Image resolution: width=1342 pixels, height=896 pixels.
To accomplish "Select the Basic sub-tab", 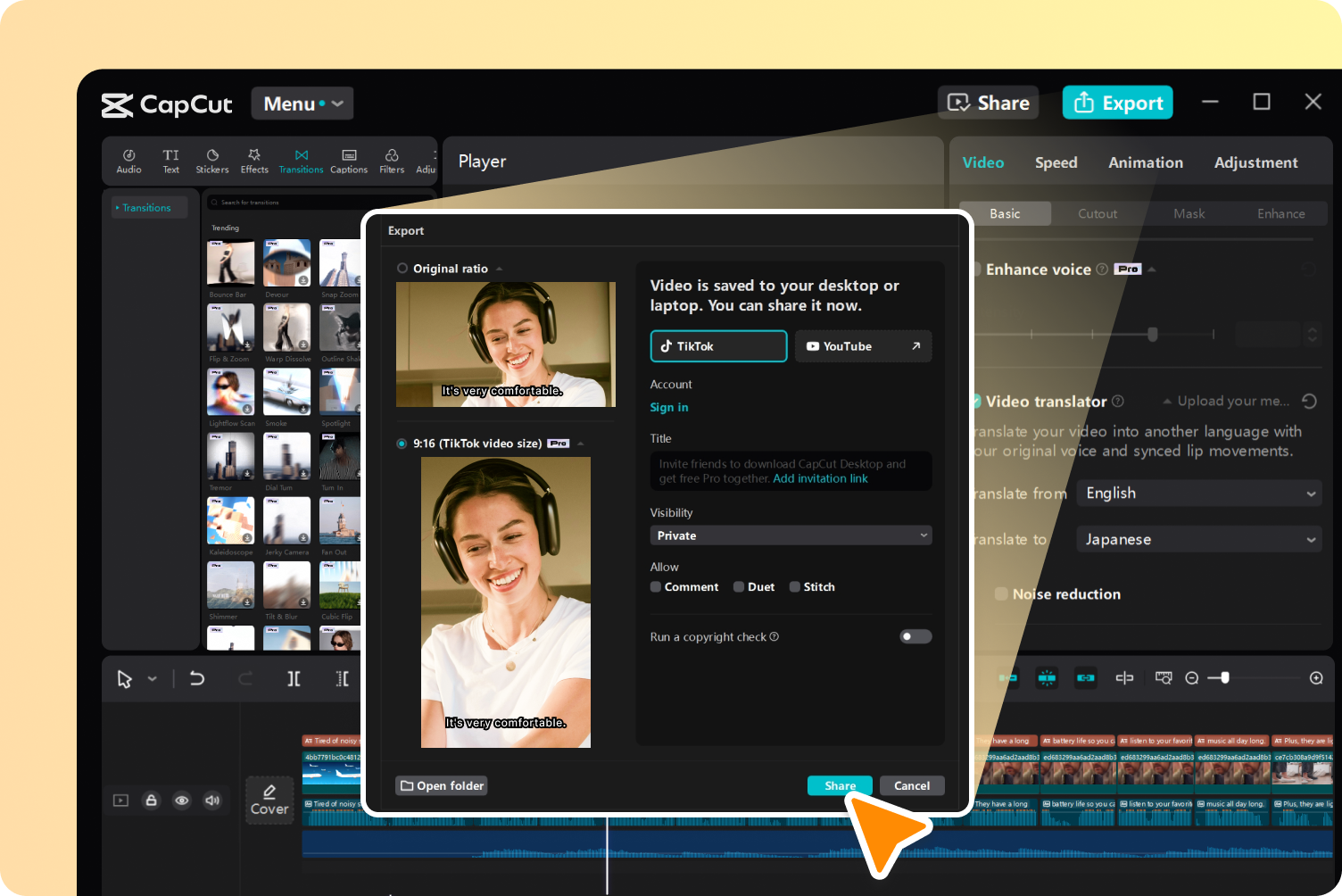I will (1005, 213).
